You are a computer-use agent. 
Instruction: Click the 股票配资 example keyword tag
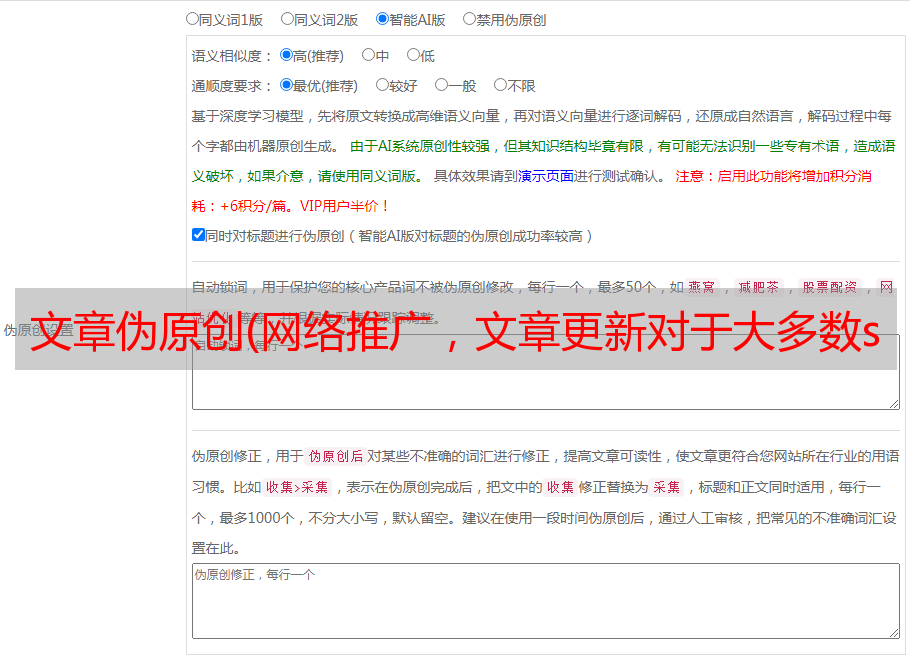pyautogui.click(x=830, y=287)
